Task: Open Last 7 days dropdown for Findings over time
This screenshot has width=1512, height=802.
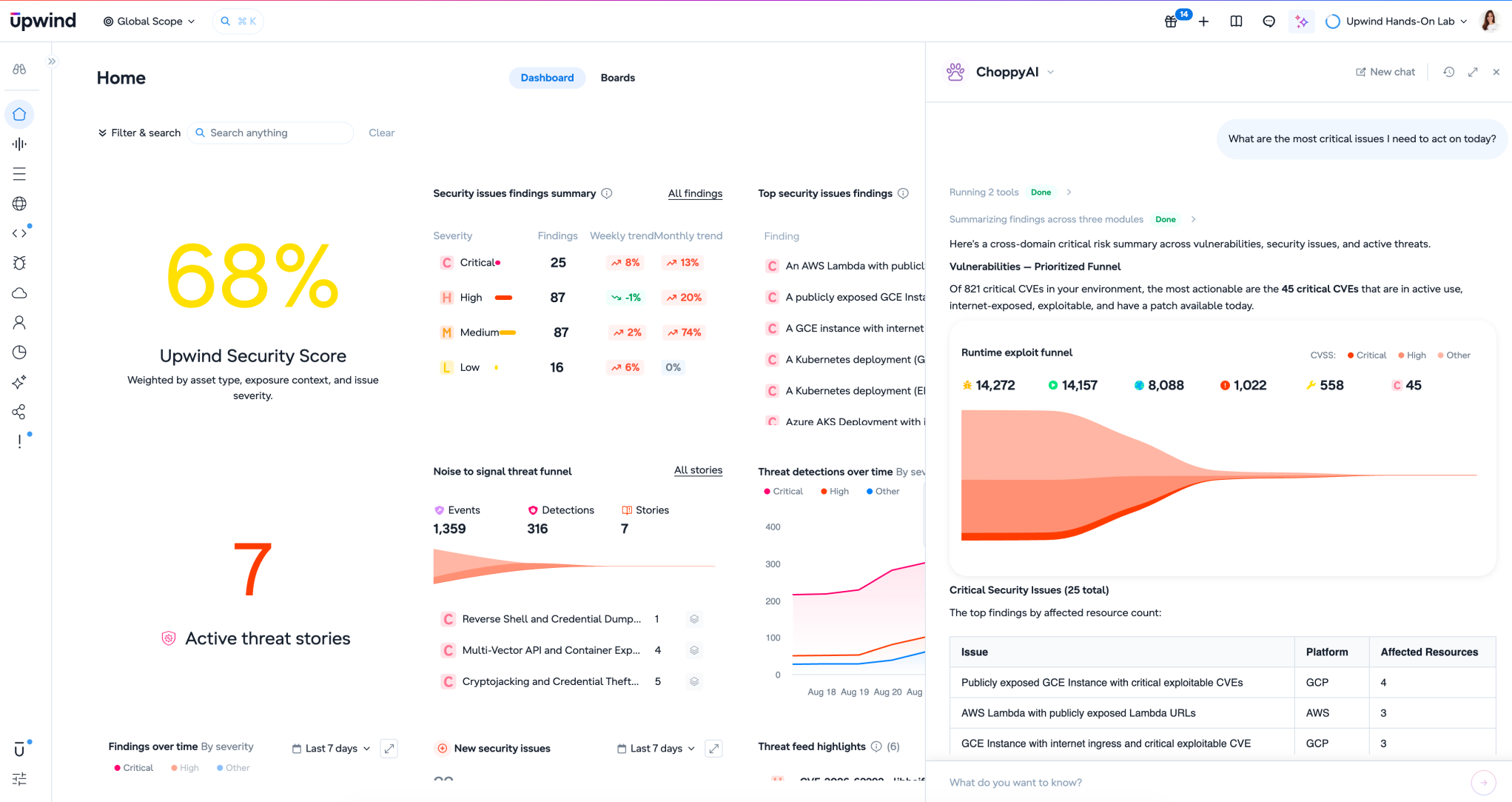Action: point(331,749)
